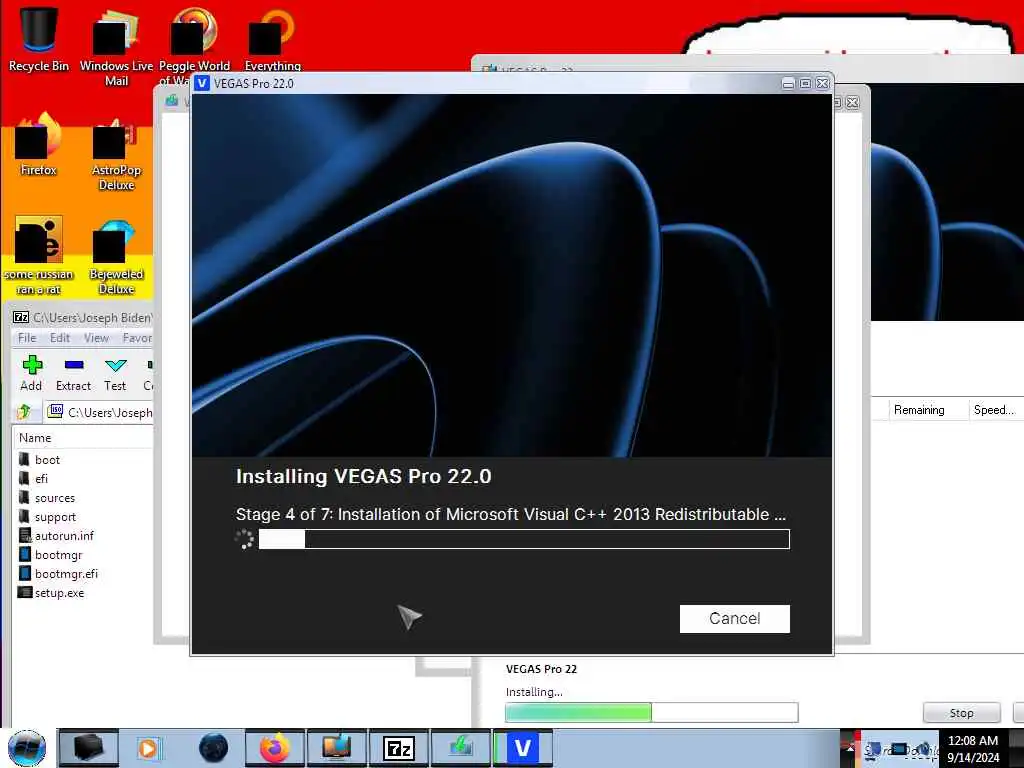The width and height of the screenshot is (1024, 768).
Task: Click the Speed column header
Action: point(994,409)
